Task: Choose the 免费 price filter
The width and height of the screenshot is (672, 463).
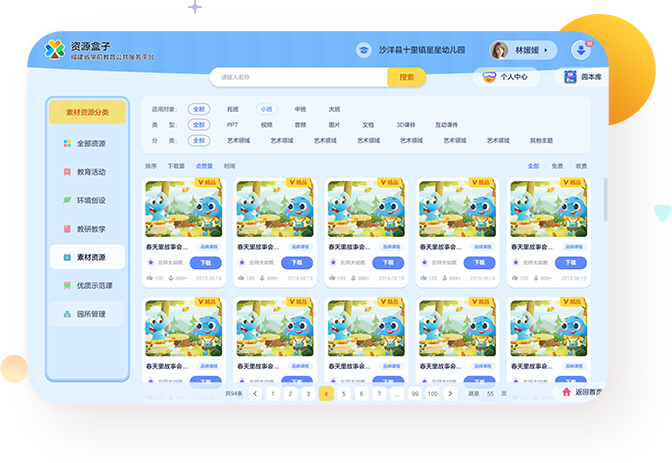Action: tap(557, 166)
